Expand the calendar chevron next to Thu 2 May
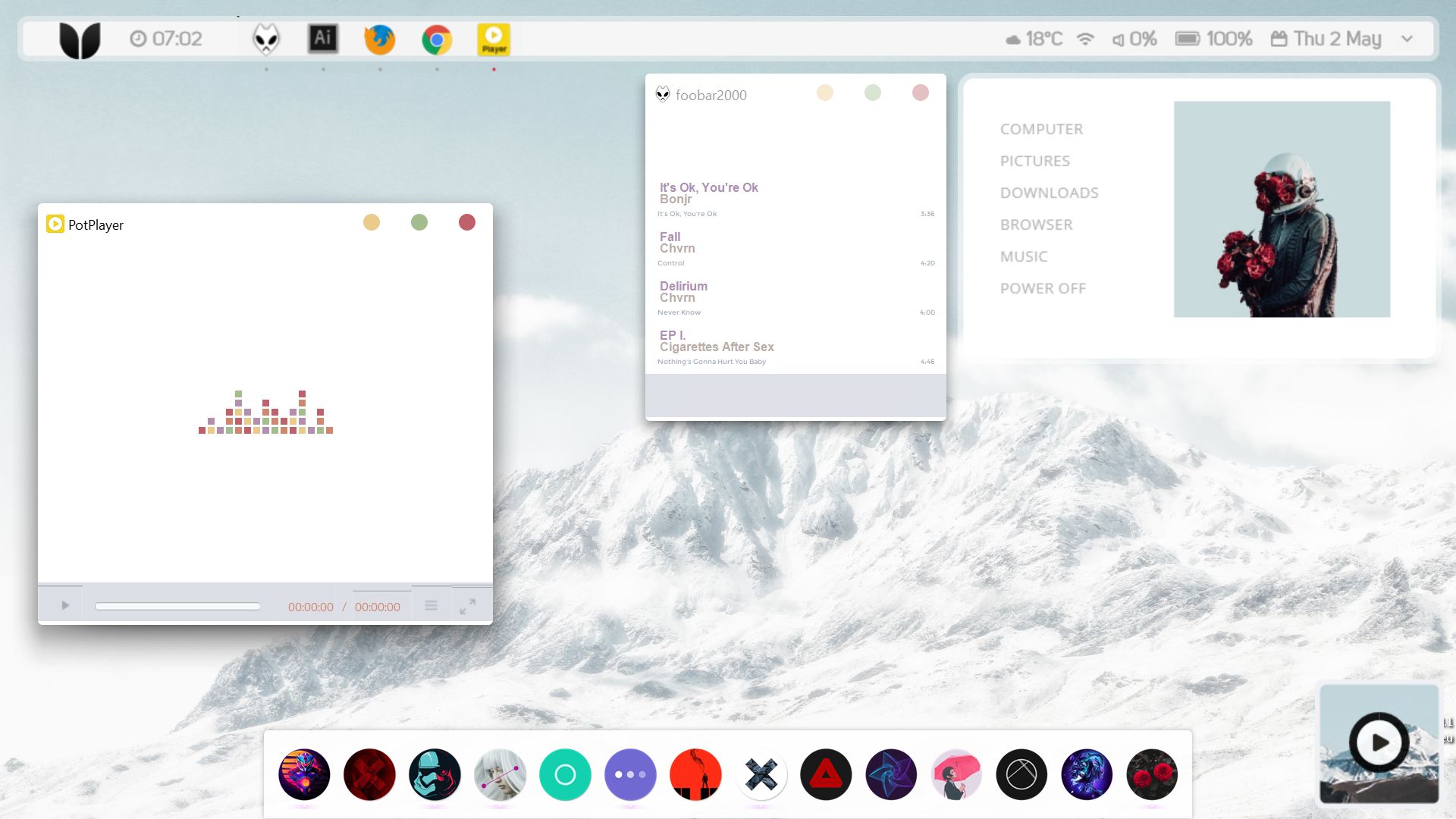Screen dimensions: 1456x819 coord(1407,38)
